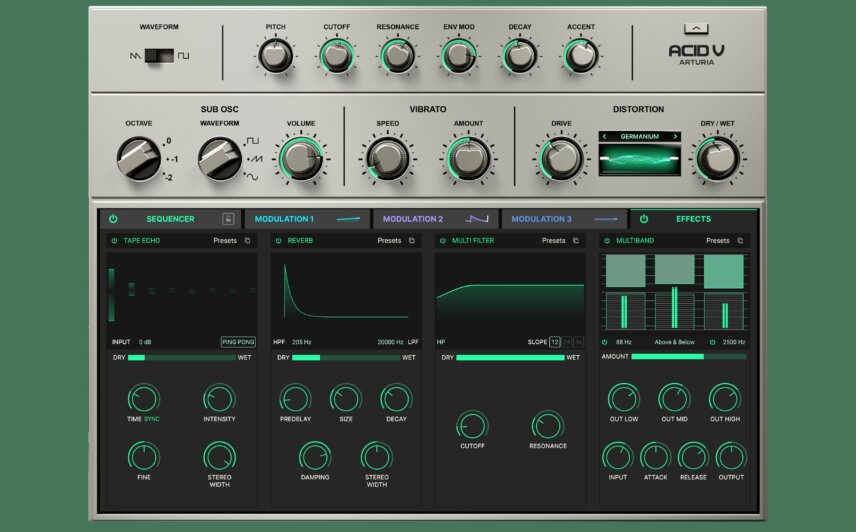Open the Multiband effect type selector

coord(635,241)
